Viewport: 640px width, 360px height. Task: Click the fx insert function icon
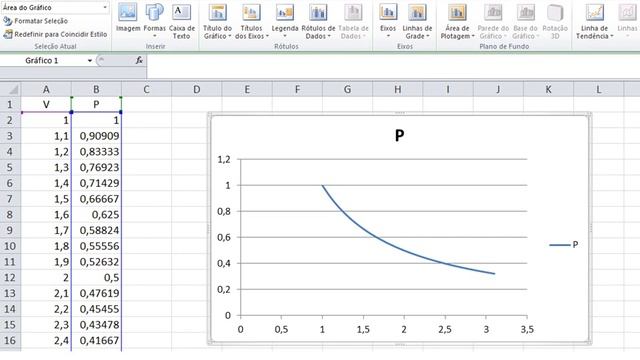139,61
